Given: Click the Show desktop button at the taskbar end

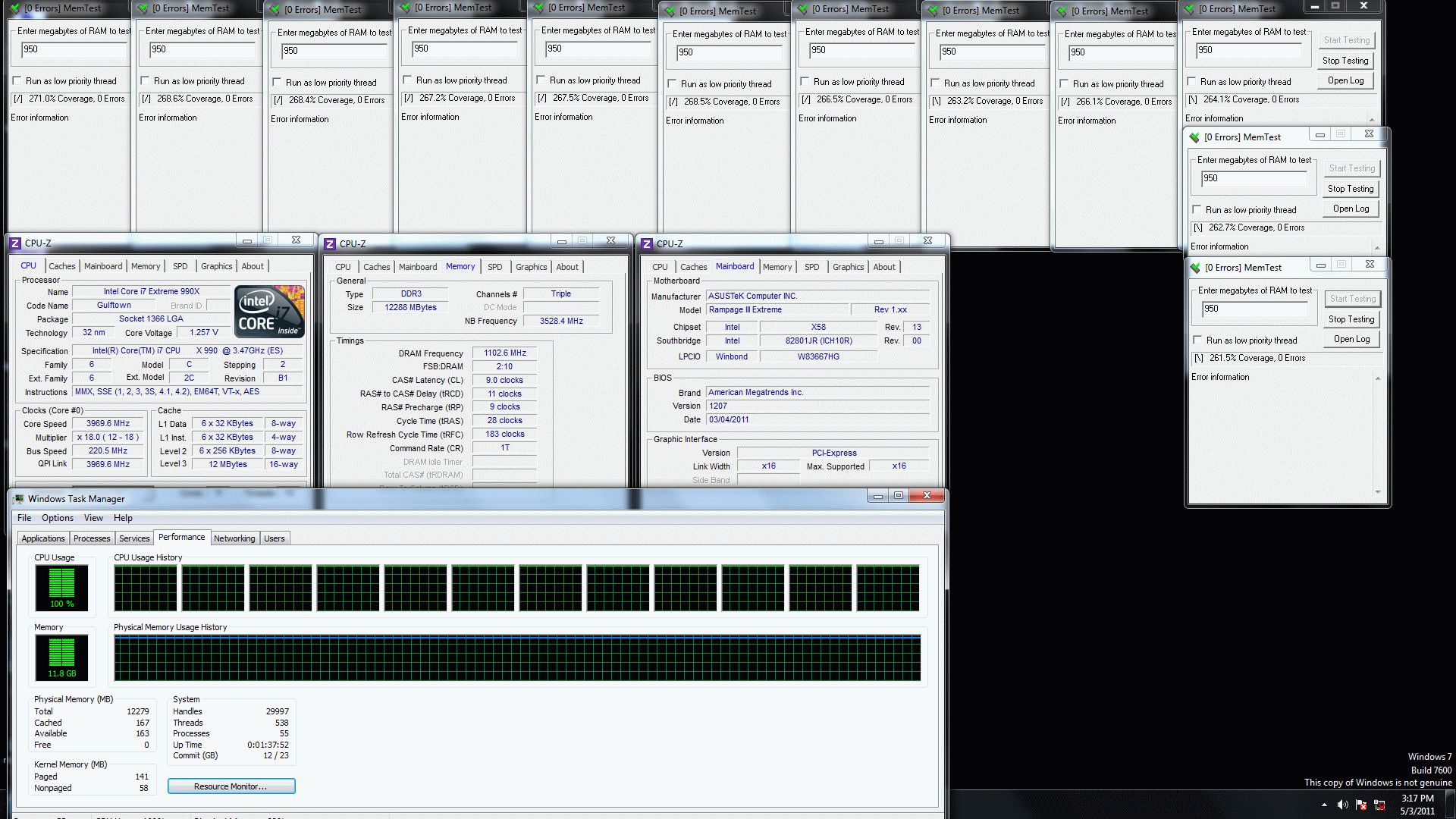Looking at the screenshot, I should 1450,805.
